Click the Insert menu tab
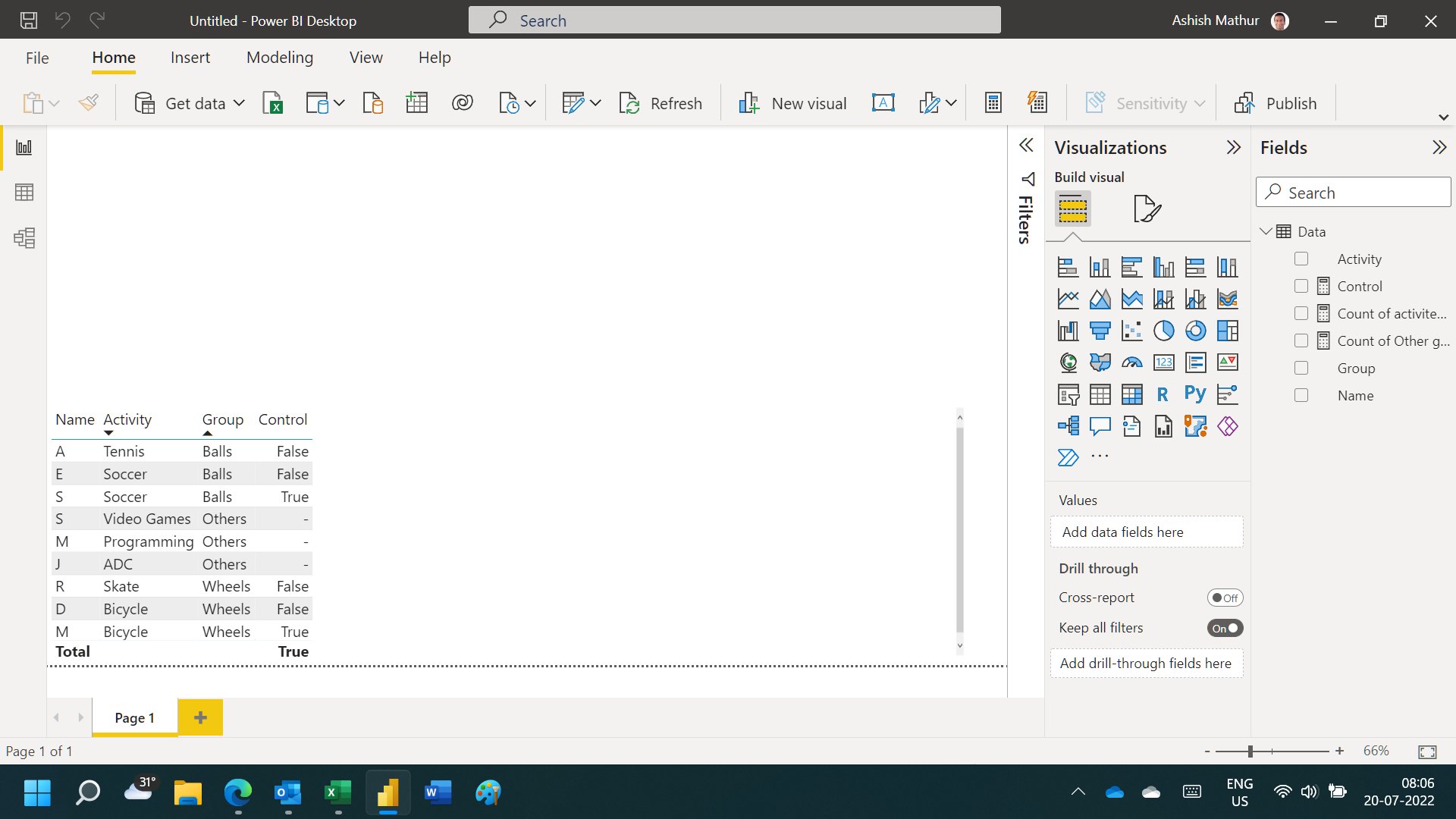1456x819 pixels. click(190, 57)
